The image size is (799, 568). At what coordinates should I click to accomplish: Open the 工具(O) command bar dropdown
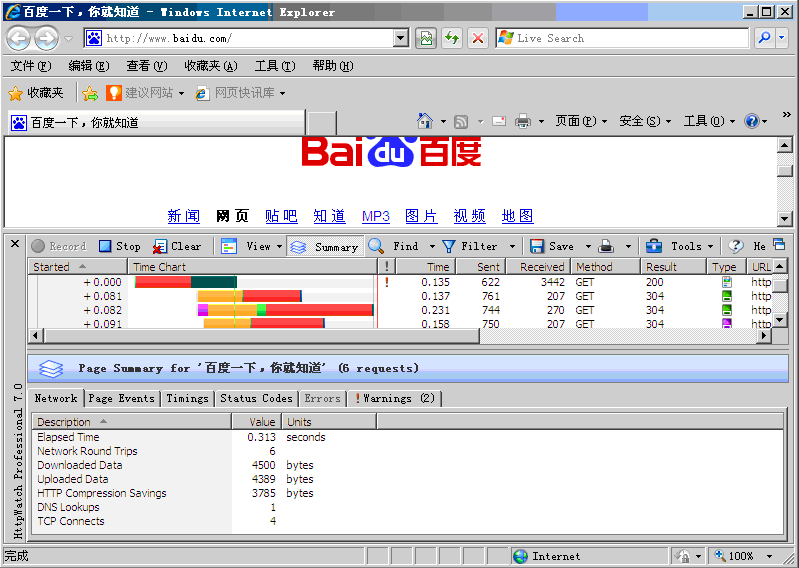tap(709, 121)
